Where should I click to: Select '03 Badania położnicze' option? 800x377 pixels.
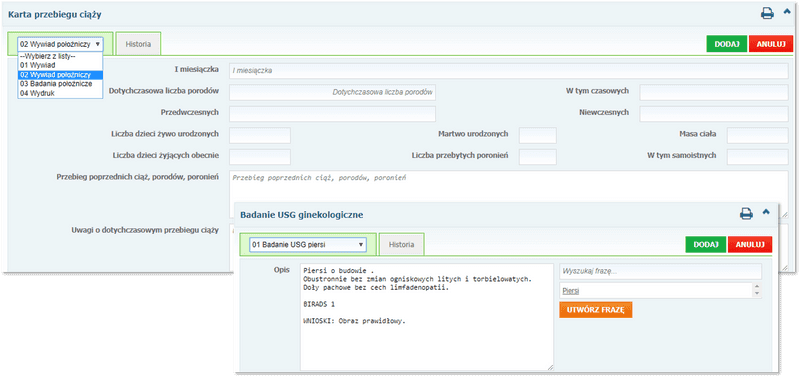[x=60, y=84]
